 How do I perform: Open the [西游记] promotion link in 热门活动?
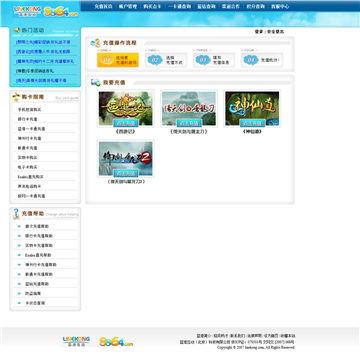click(43, 52)
